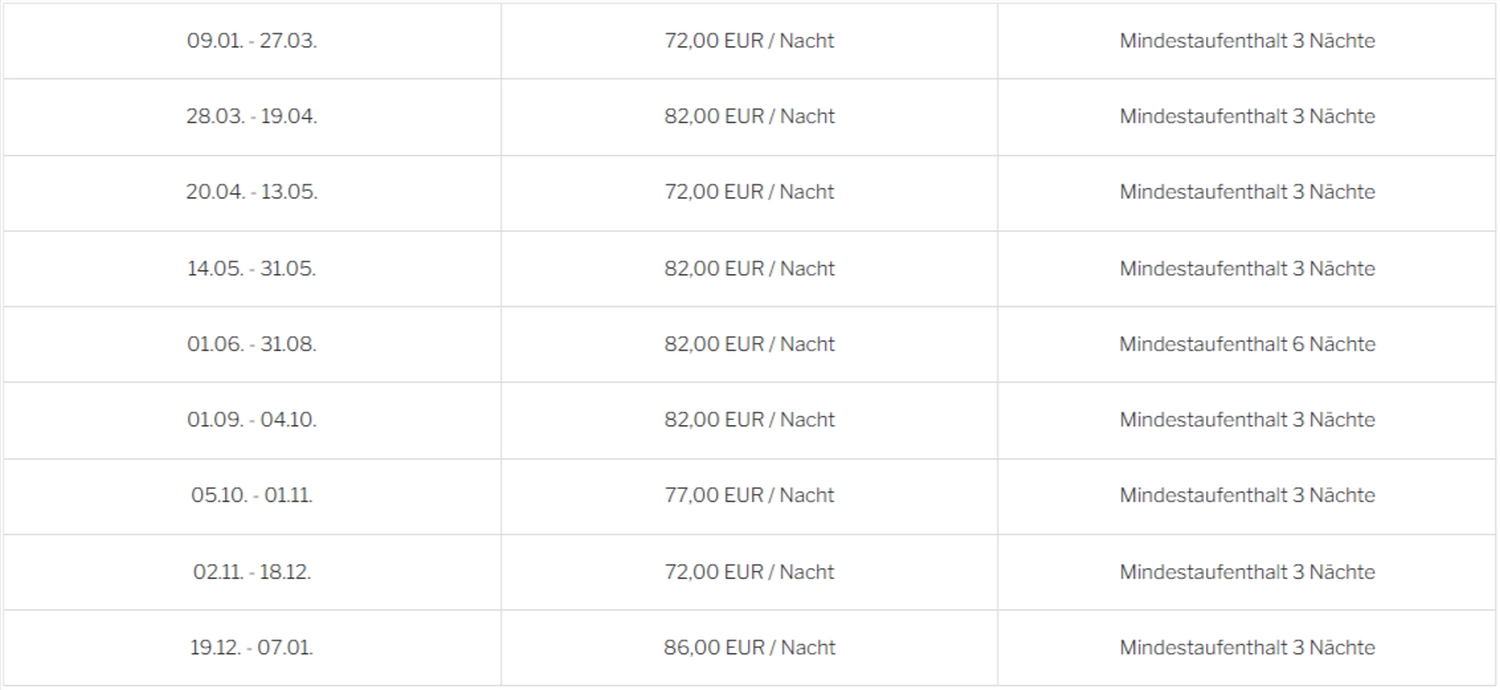Screen dimensions: 1500x690
Task: Select the 86,00 EUR / Nacht price
Action: pyautogui.click(x=749, y=647)
